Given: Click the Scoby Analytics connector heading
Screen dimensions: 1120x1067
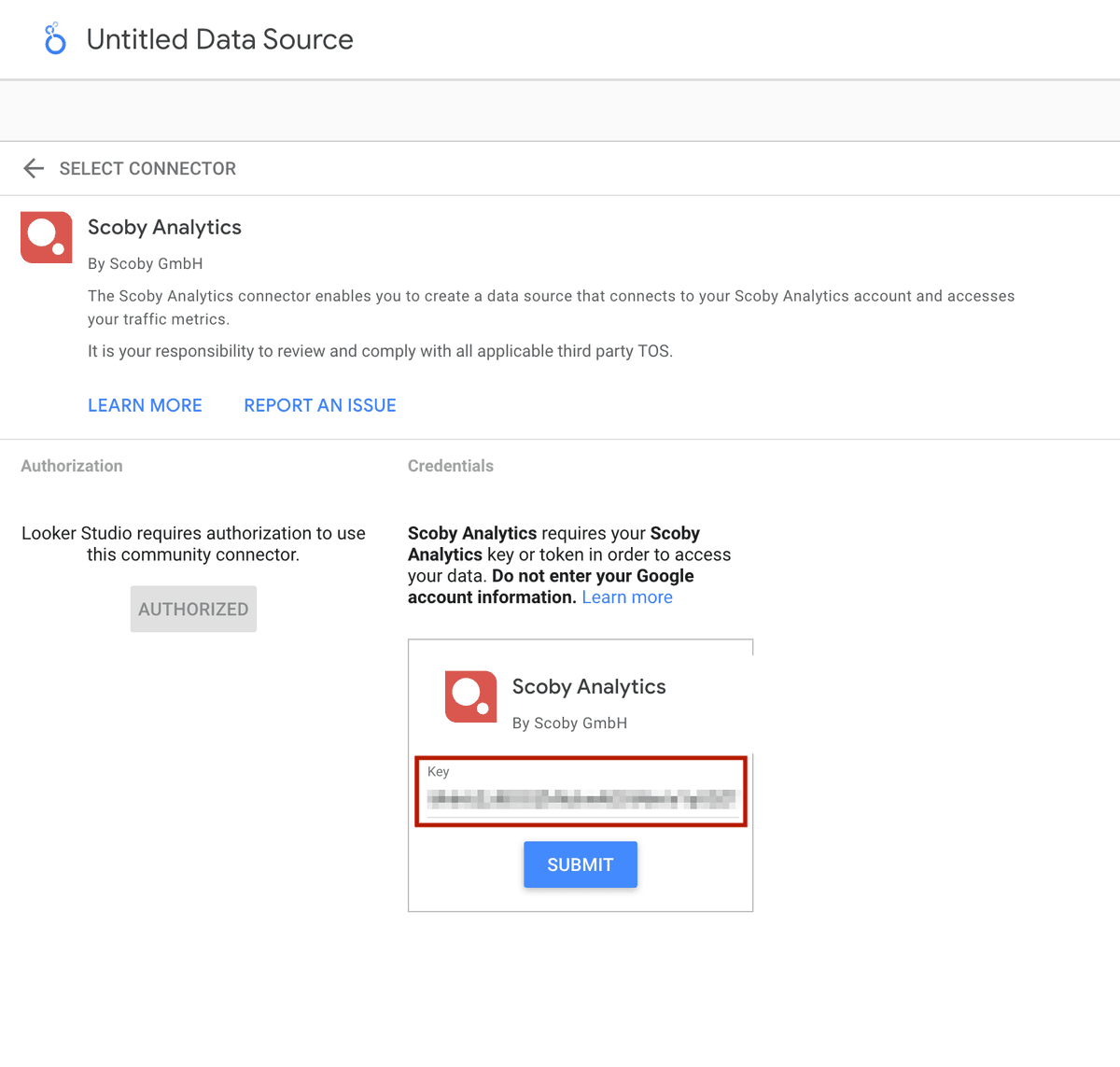Looking at the screenshot, I should click(x=164, y=227).
